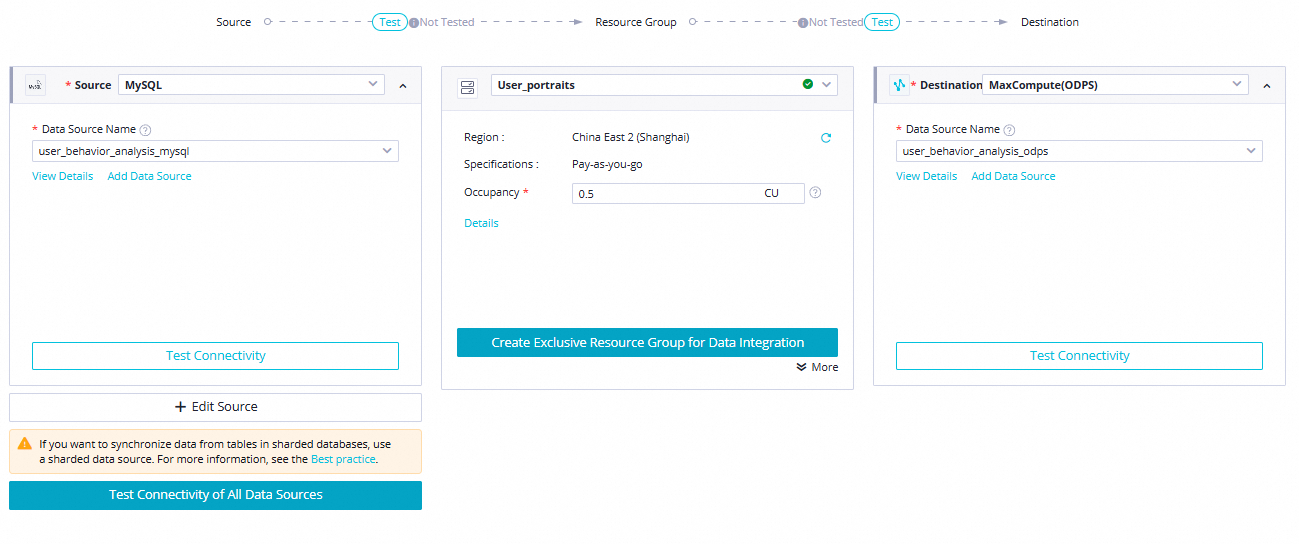Open Add Data Source link in Destination panel
The image size is (1299, 544).
(1013, 176)
